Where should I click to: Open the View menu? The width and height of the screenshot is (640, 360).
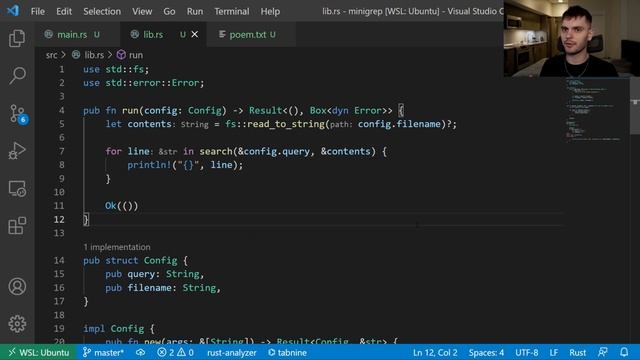[142, 11]
